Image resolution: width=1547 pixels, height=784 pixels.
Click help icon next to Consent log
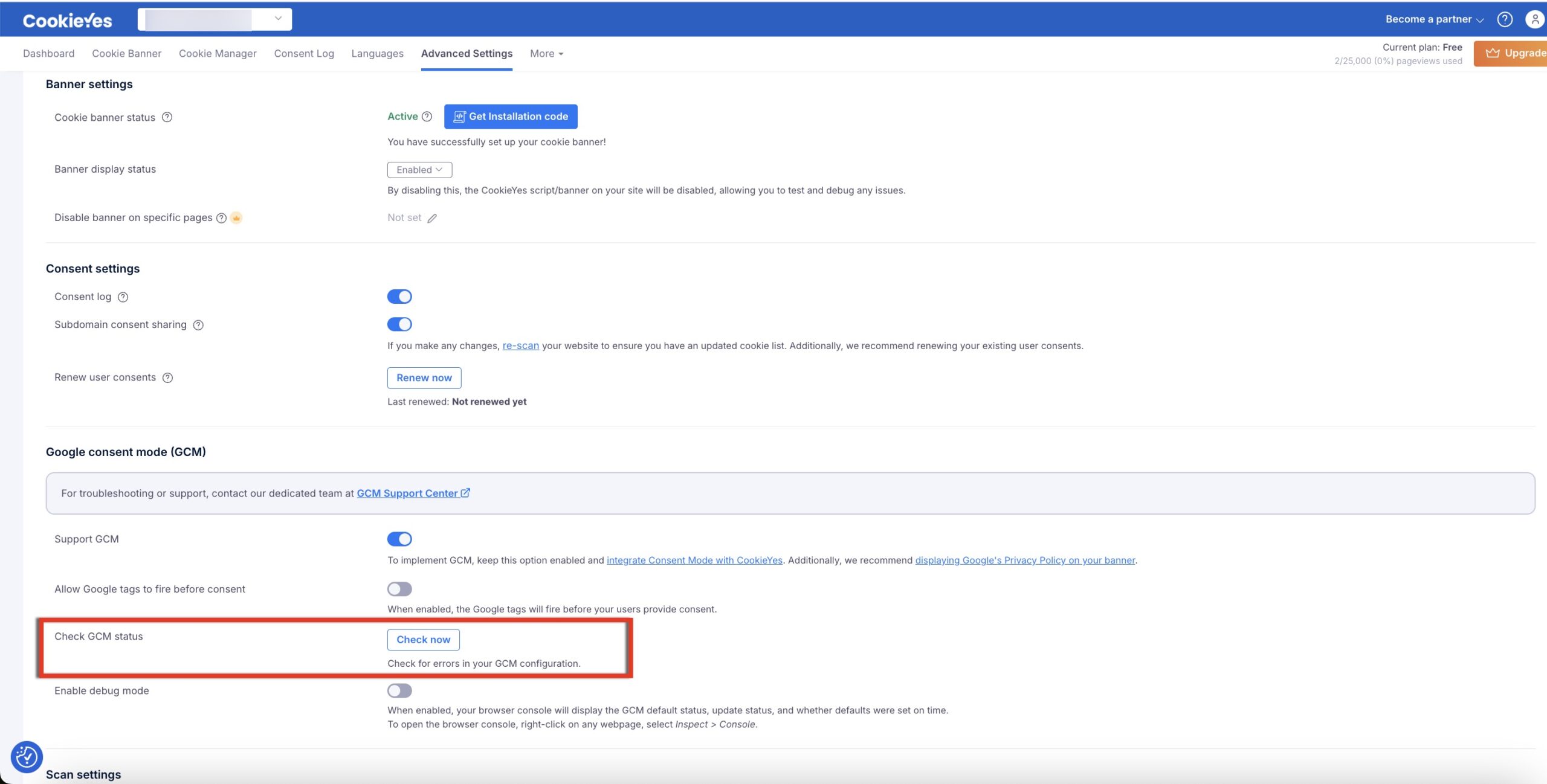123,297
